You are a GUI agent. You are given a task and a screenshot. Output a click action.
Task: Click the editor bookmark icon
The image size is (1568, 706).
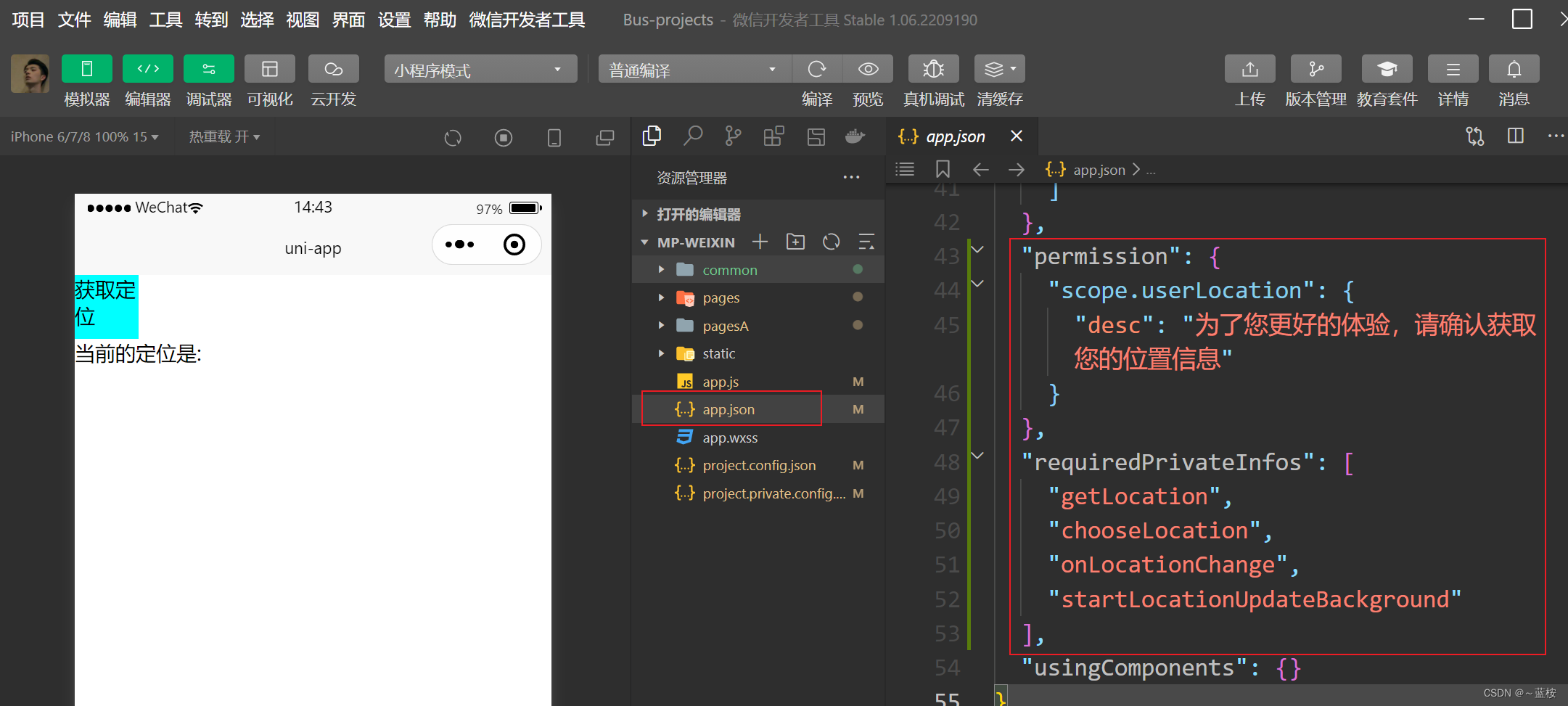pos(943,169)
